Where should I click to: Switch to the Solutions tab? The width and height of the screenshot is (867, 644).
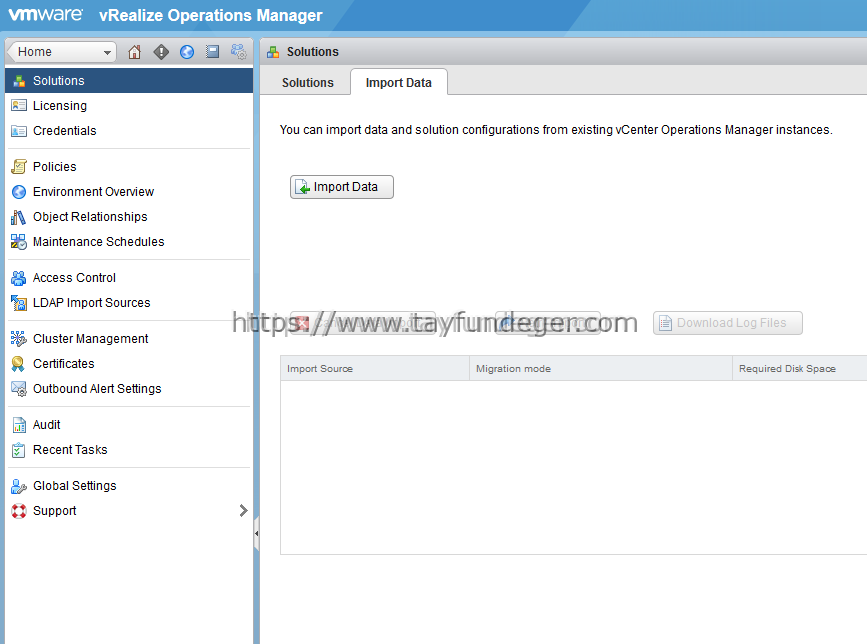click(307, 83)
